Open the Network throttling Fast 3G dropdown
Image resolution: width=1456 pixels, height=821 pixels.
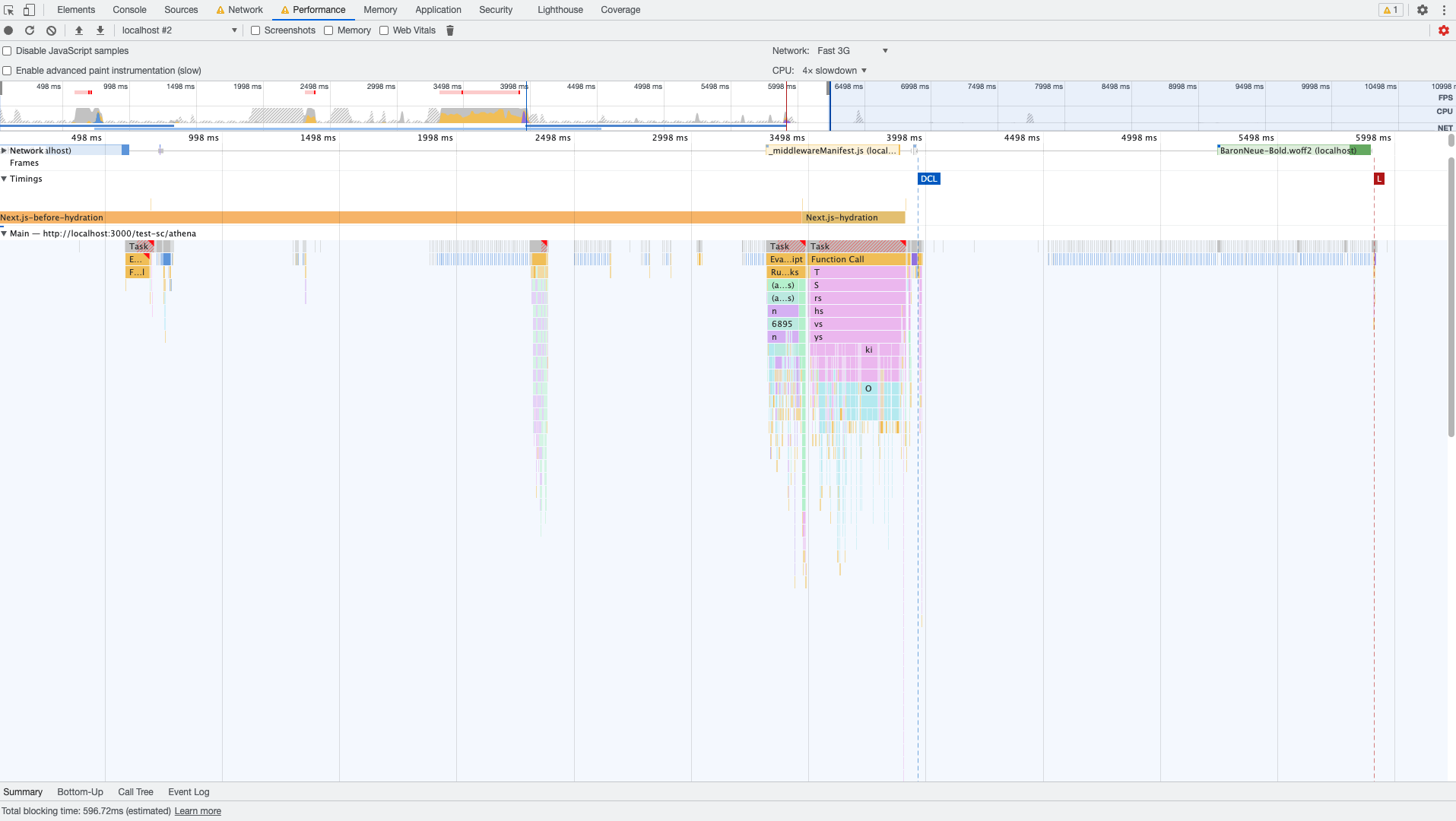pyautogui.click(x=851, y=50)
